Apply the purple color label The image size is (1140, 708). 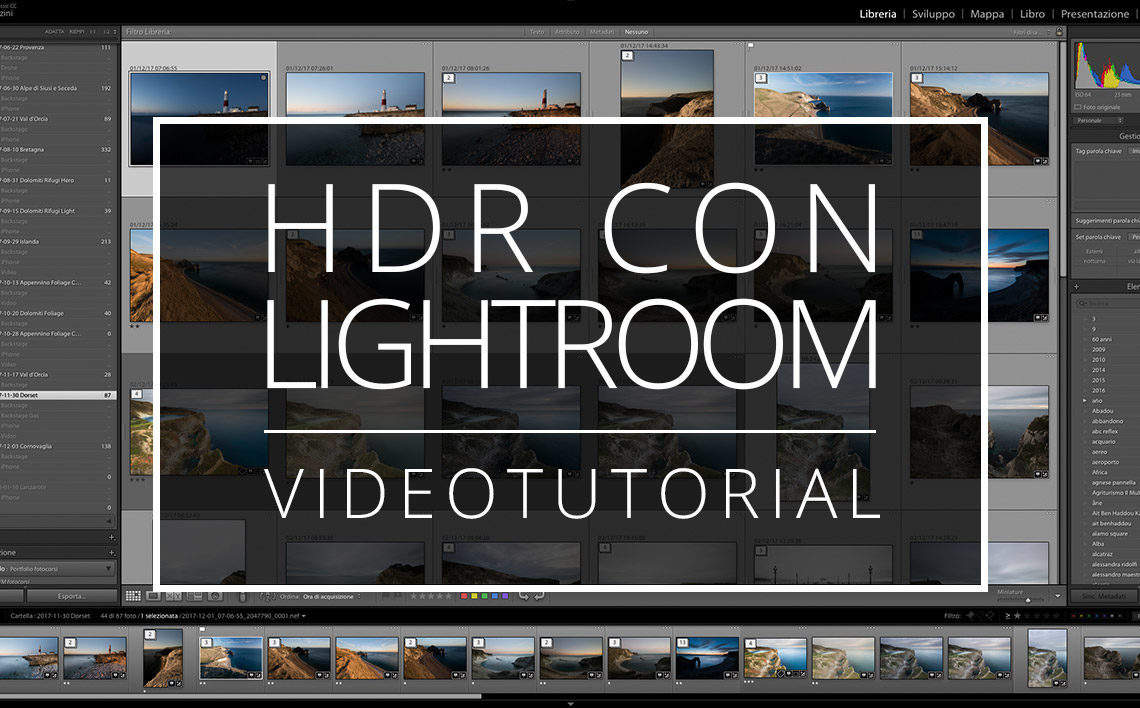tap(505, 596)
